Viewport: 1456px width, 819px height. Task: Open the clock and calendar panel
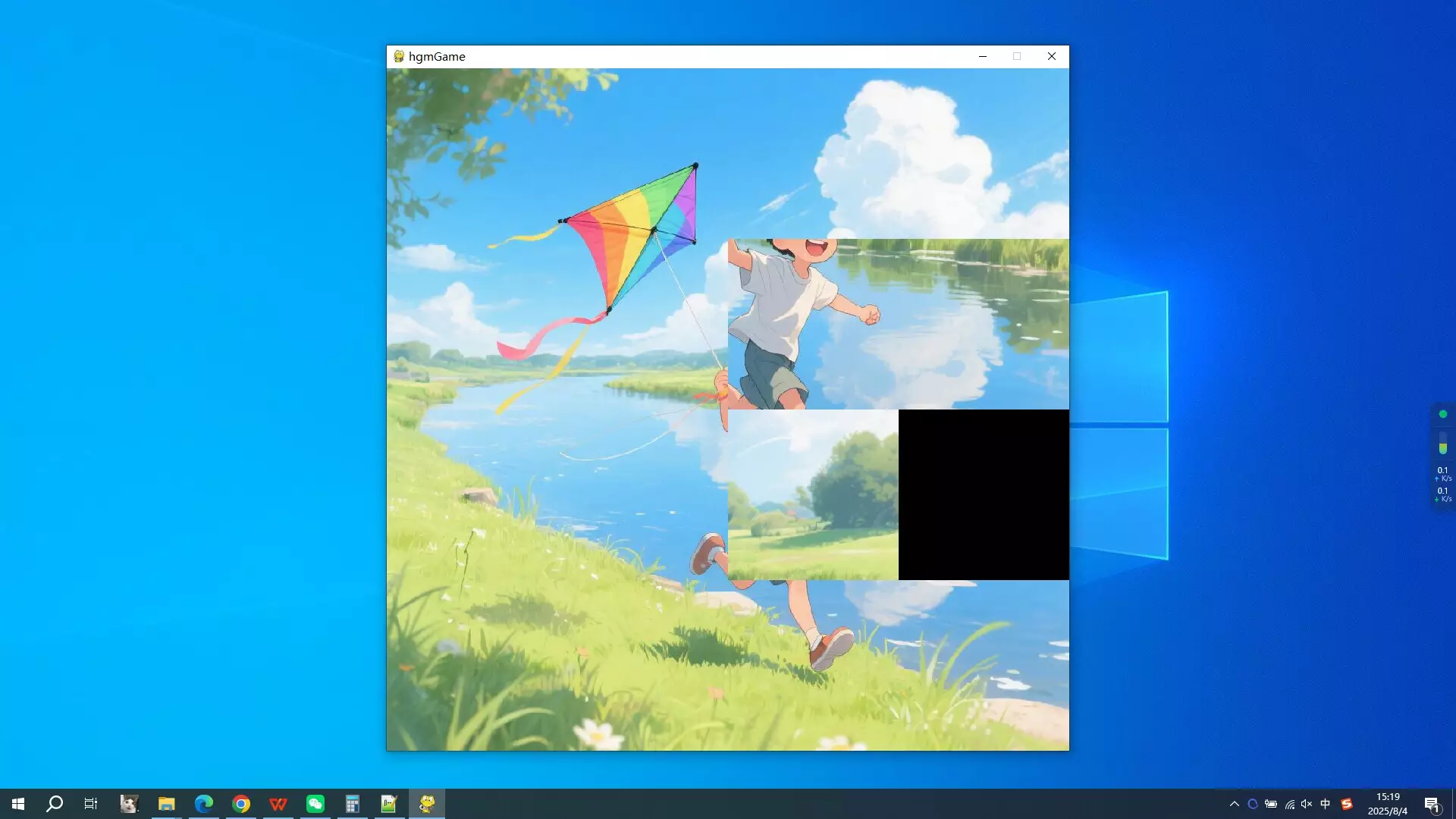coord(1388,803)
